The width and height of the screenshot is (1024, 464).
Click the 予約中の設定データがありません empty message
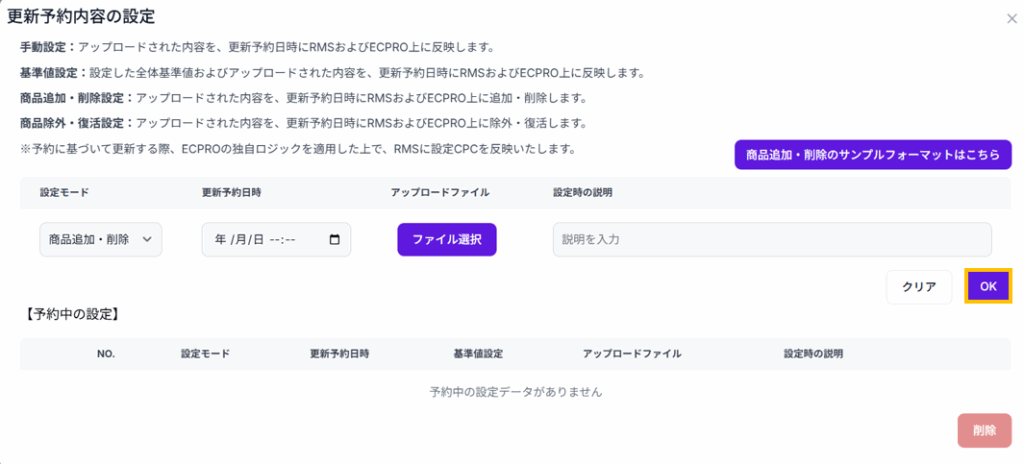coord(515,392)
